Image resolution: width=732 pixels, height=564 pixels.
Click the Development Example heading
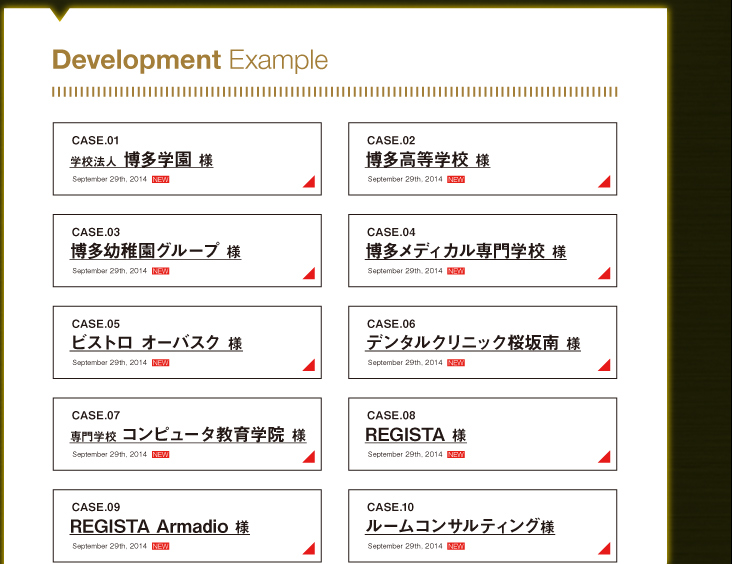pyautogui.click(x=190, y=61)
